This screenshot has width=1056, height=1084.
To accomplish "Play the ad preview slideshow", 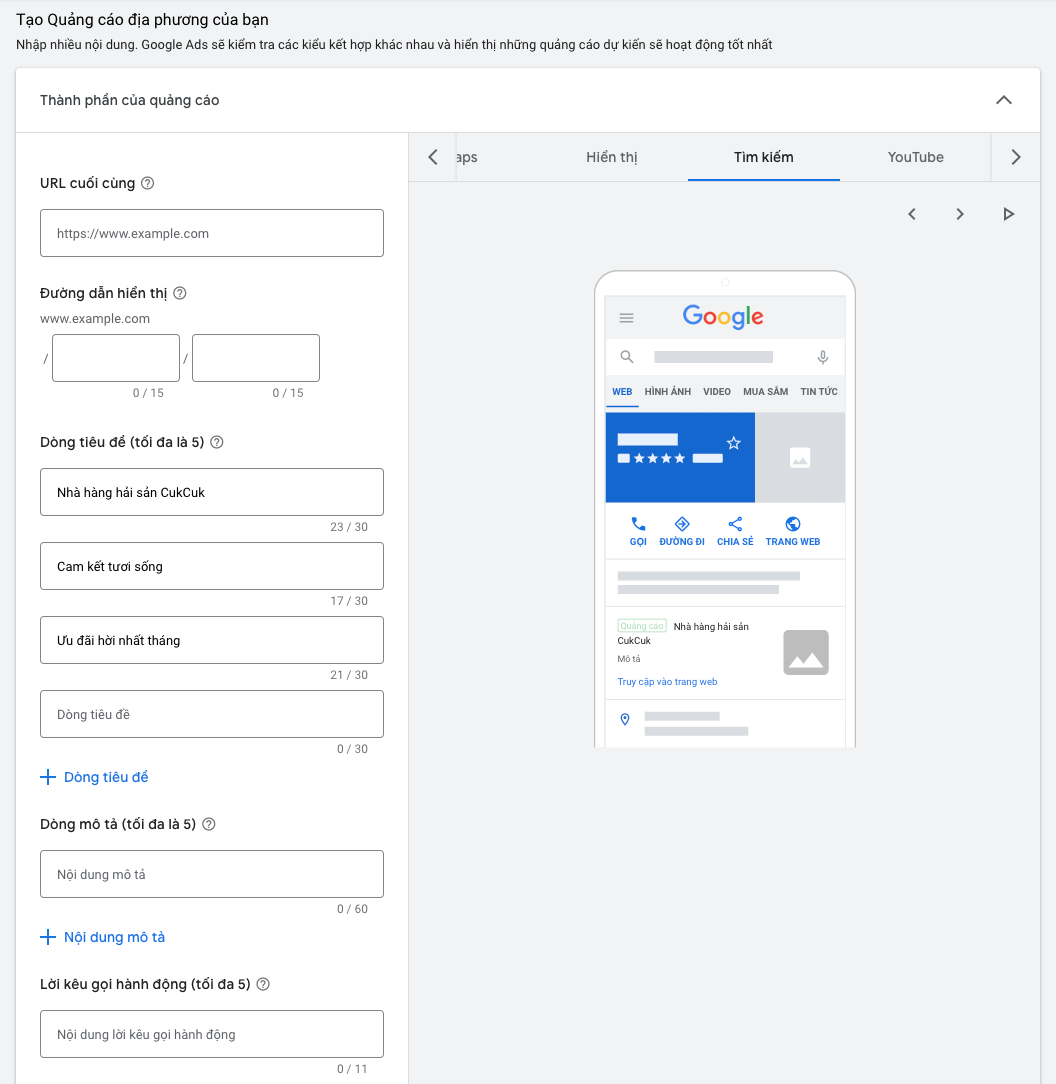I will point(1008,214).
